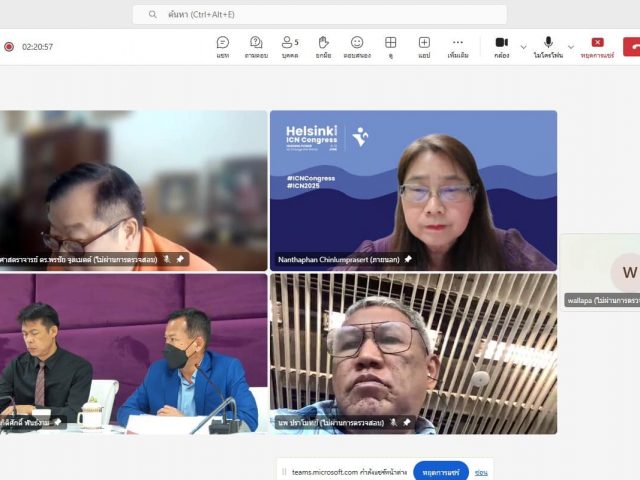The image size is (640, 480).
Task: Mute or unmute the microphone
Action: click(548, 47)
